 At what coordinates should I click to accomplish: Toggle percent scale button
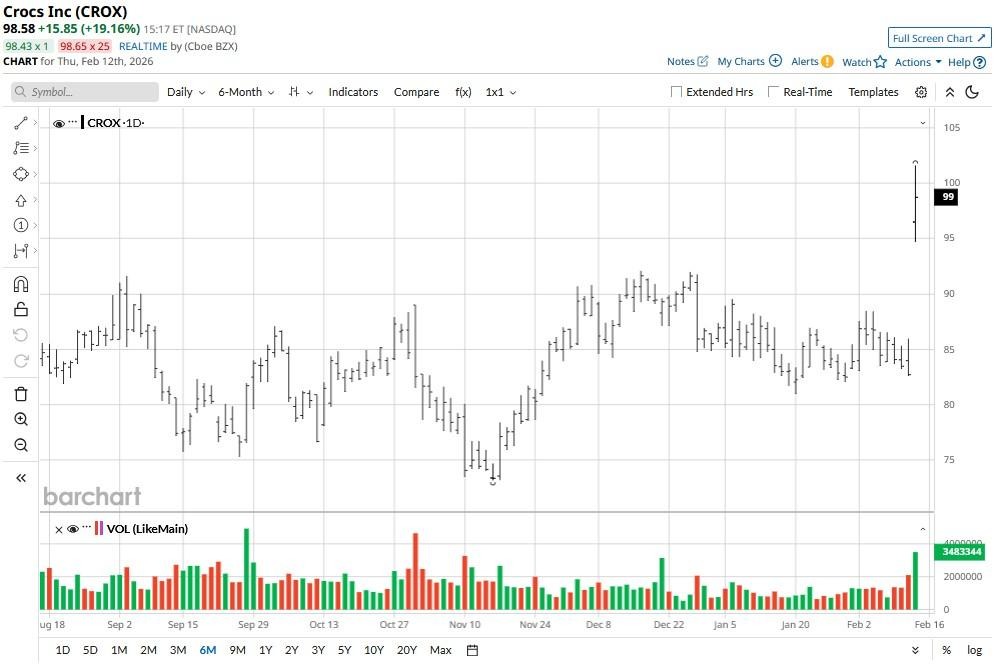click(x=946, y=650)
